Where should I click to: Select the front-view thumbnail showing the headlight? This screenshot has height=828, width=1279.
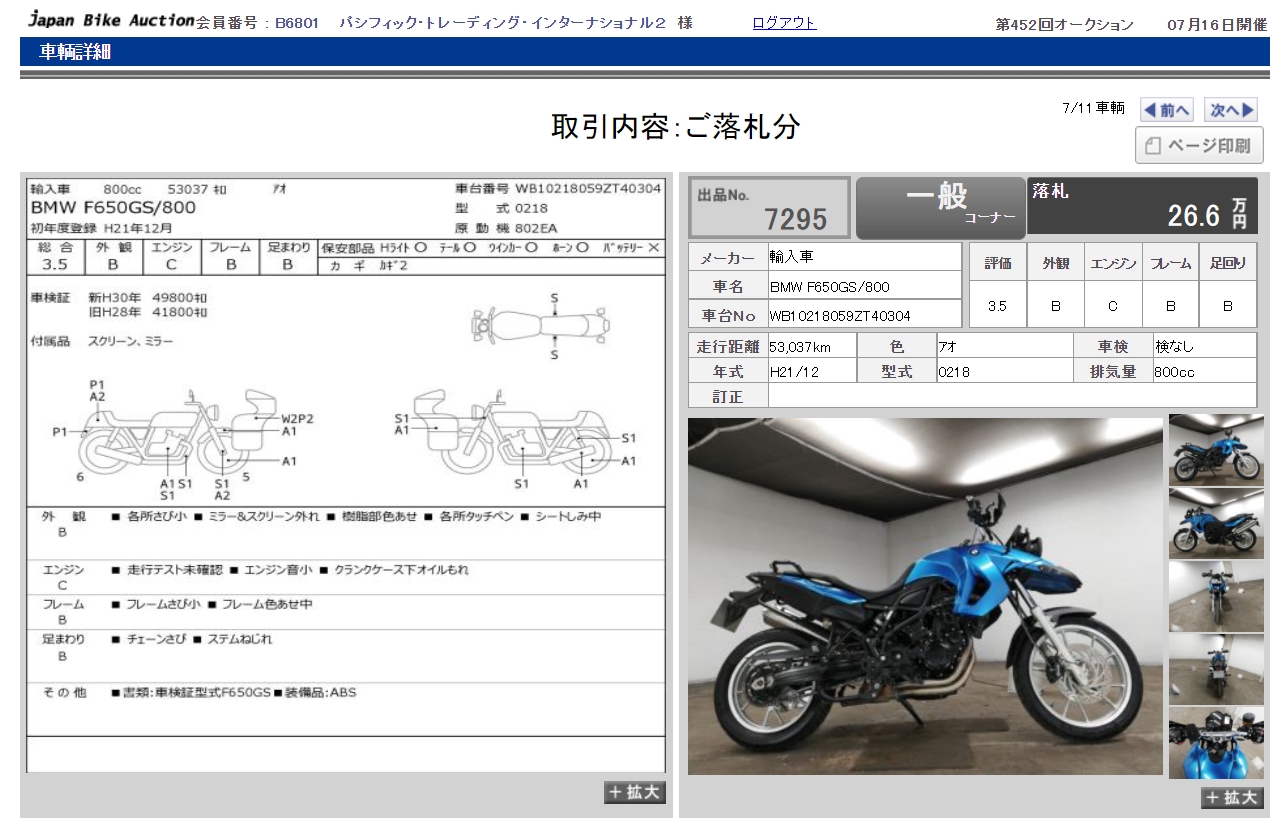coord(1216,596)
